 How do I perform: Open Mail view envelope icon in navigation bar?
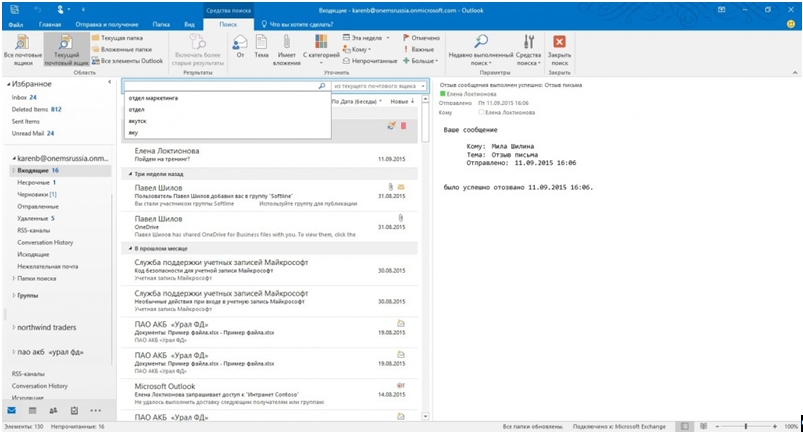(12, 410)
